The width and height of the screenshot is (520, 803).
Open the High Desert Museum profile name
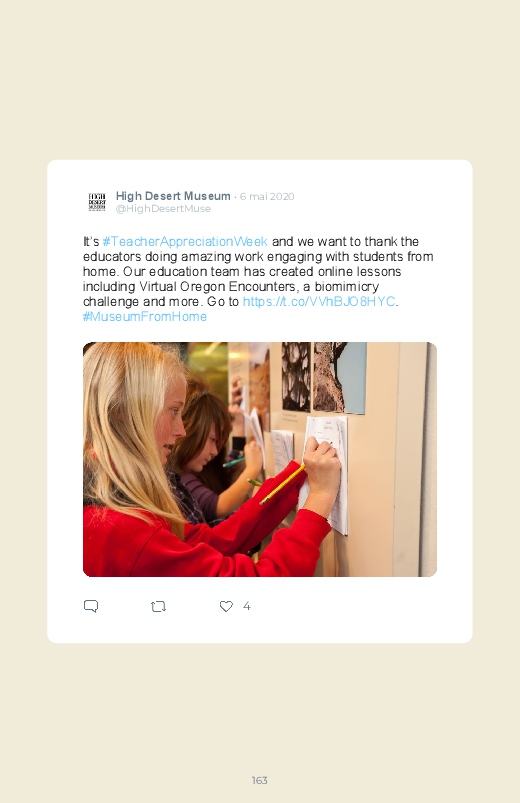tap(173, 196)
